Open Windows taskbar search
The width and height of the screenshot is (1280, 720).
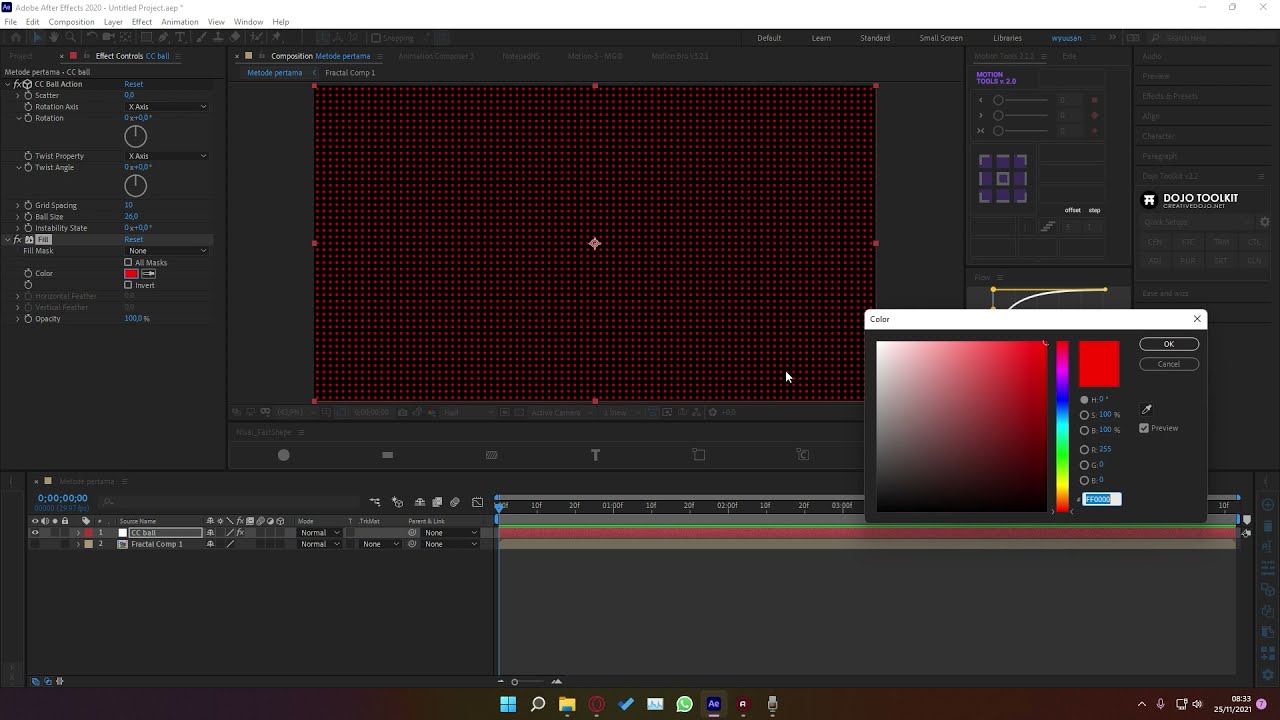(x=538, y=704)
